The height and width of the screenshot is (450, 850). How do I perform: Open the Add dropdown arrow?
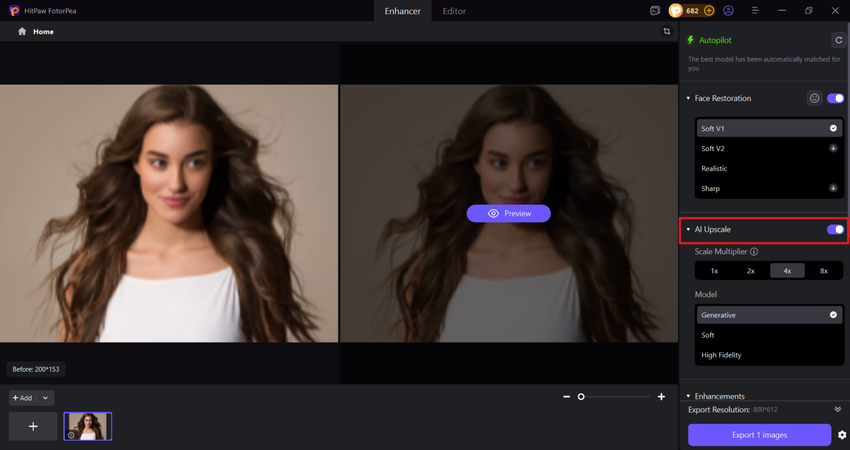point(46,398)
